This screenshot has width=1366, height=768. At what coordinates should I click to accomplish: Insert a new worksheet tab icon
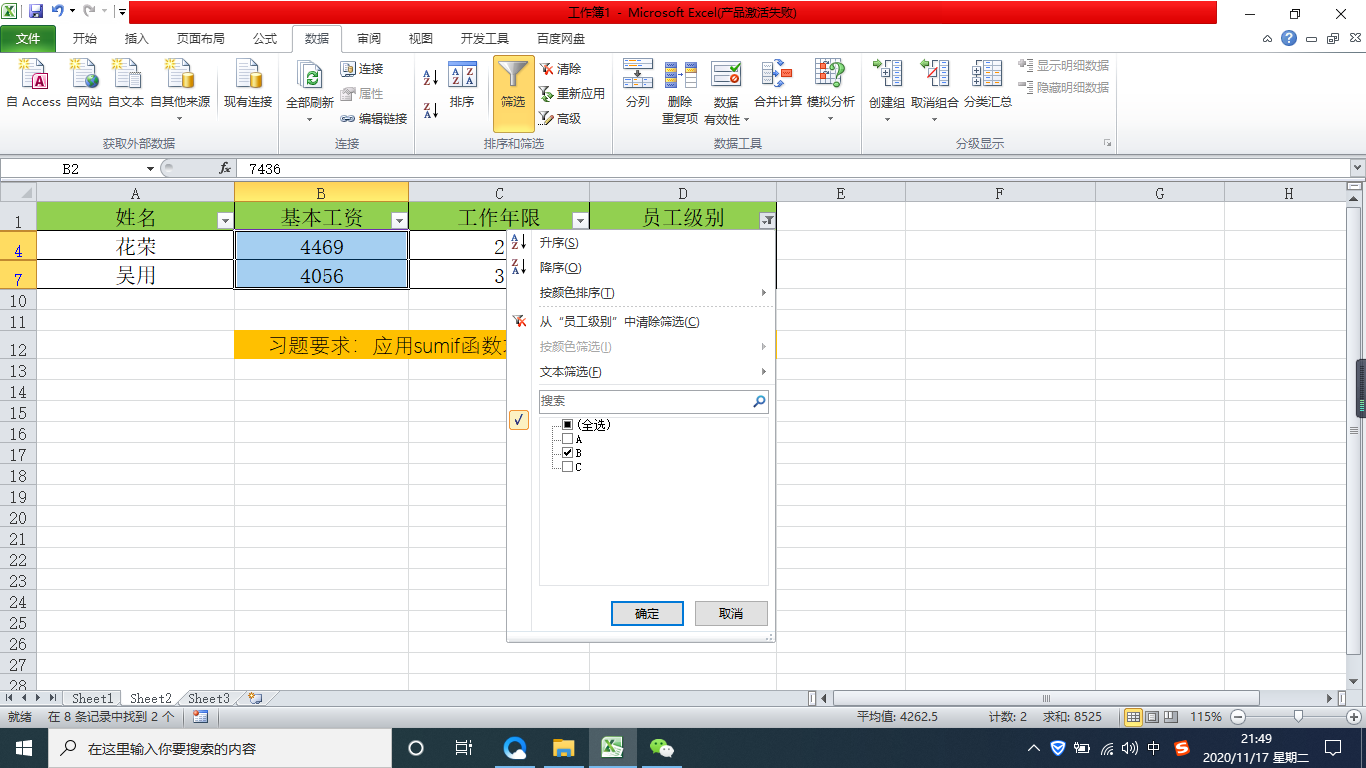click(255, 698)
